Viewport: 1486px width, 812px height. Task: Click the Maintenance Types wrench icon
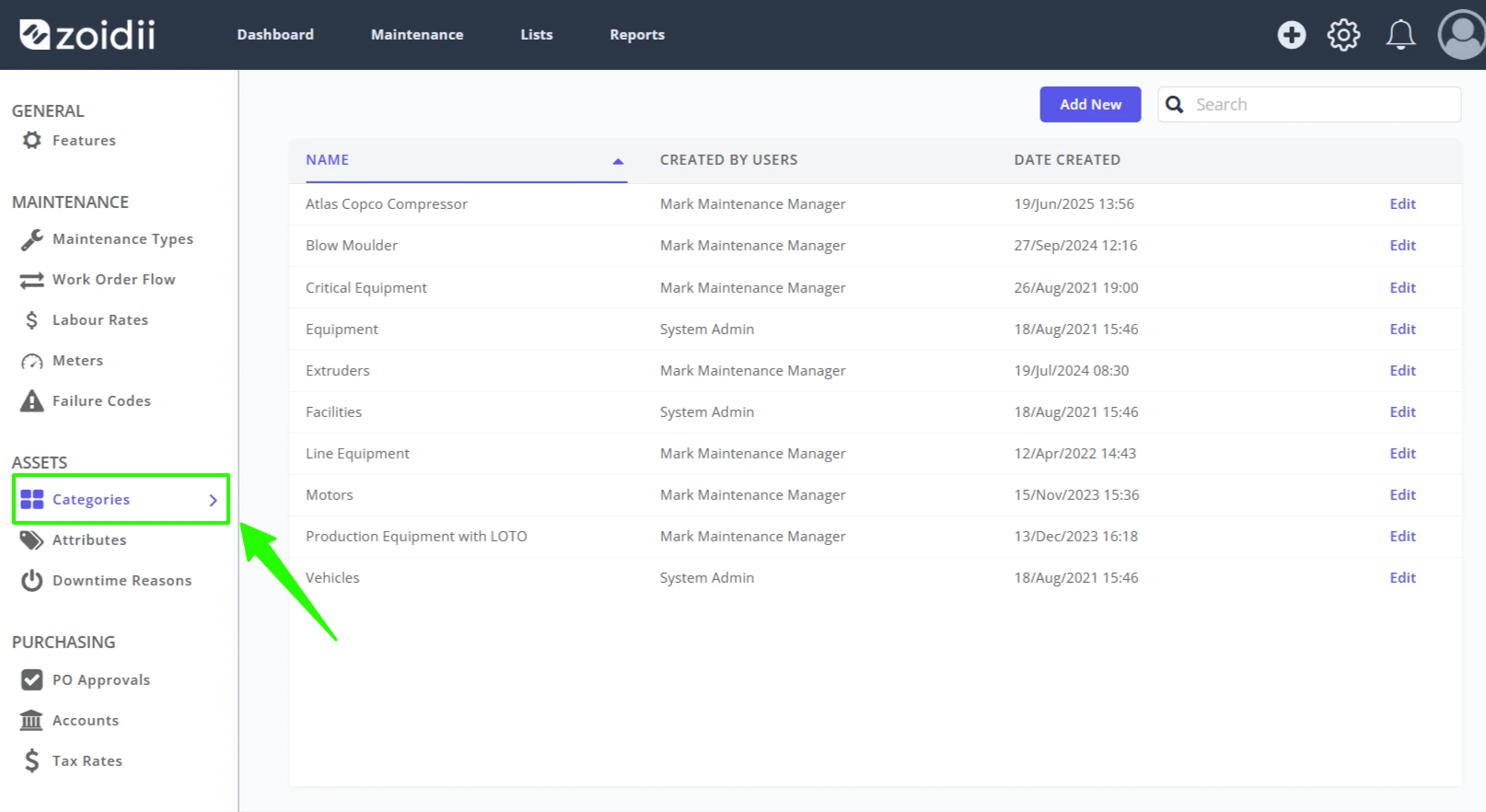32,239
